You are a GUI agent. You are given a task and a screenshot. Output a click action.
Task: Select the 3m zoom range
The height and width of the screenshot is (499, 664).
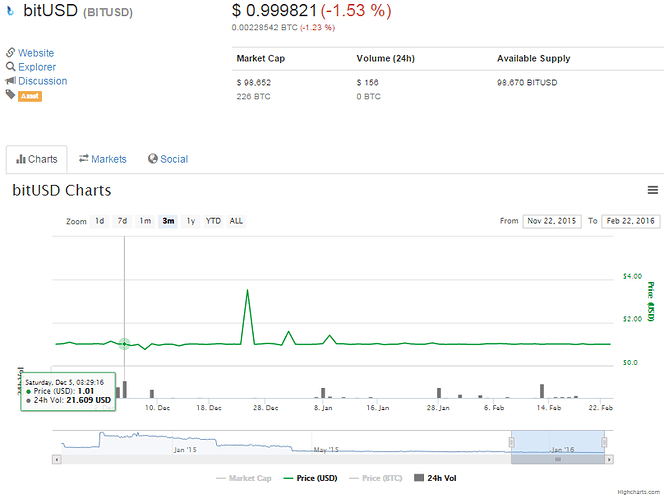[x=168, y=221]
